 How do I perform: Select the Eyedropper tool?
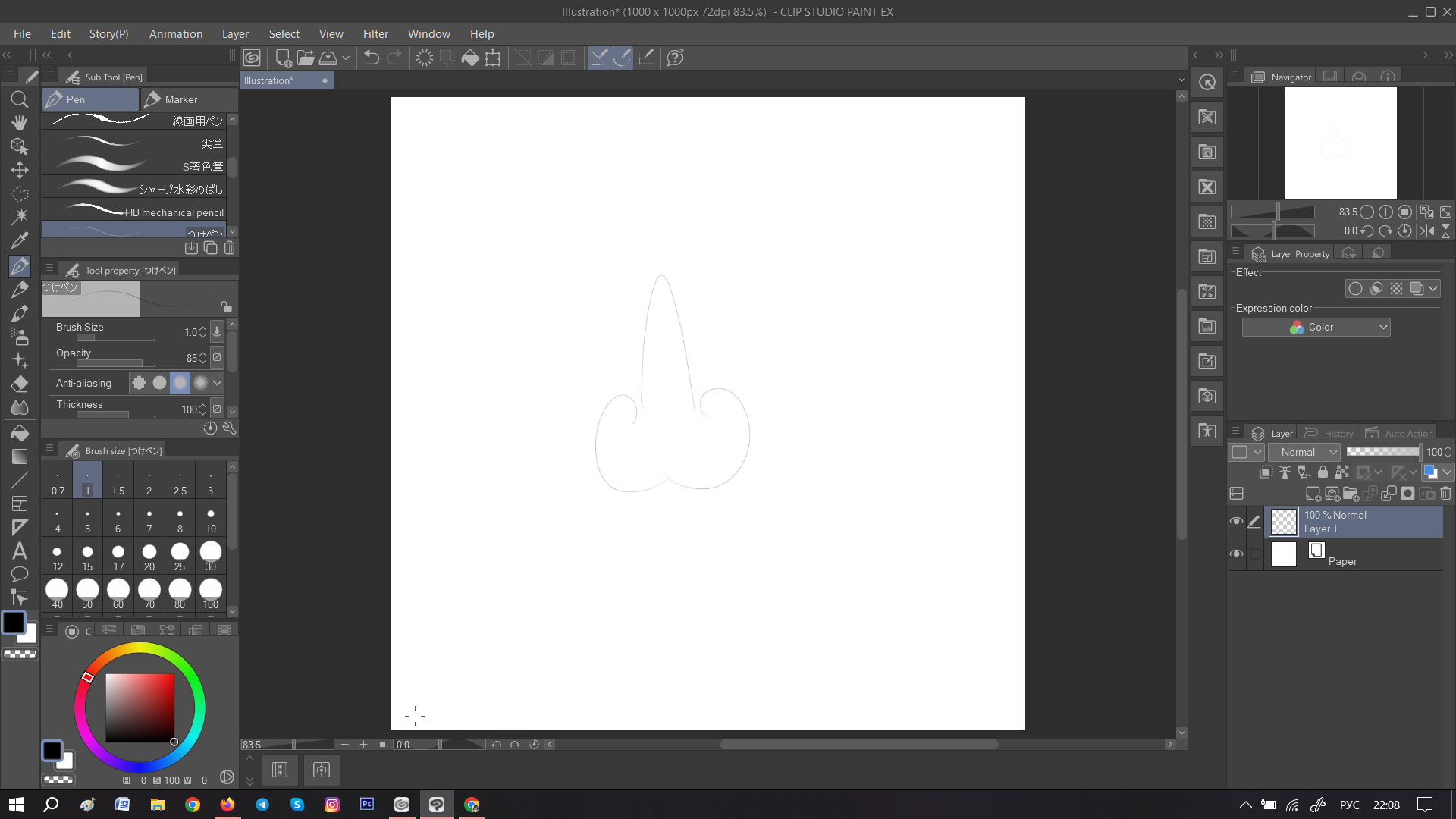pos(20,240)
